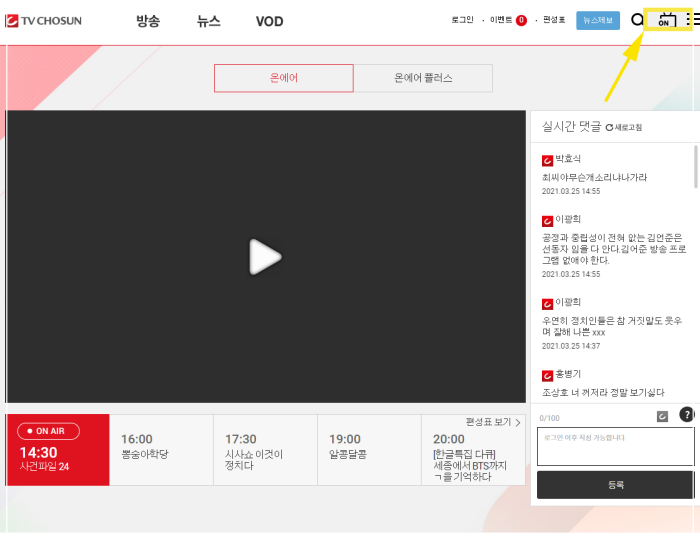This screenshot has height=545, width=700.
Task: Open the VOD menu
Action: click(269, 21)
